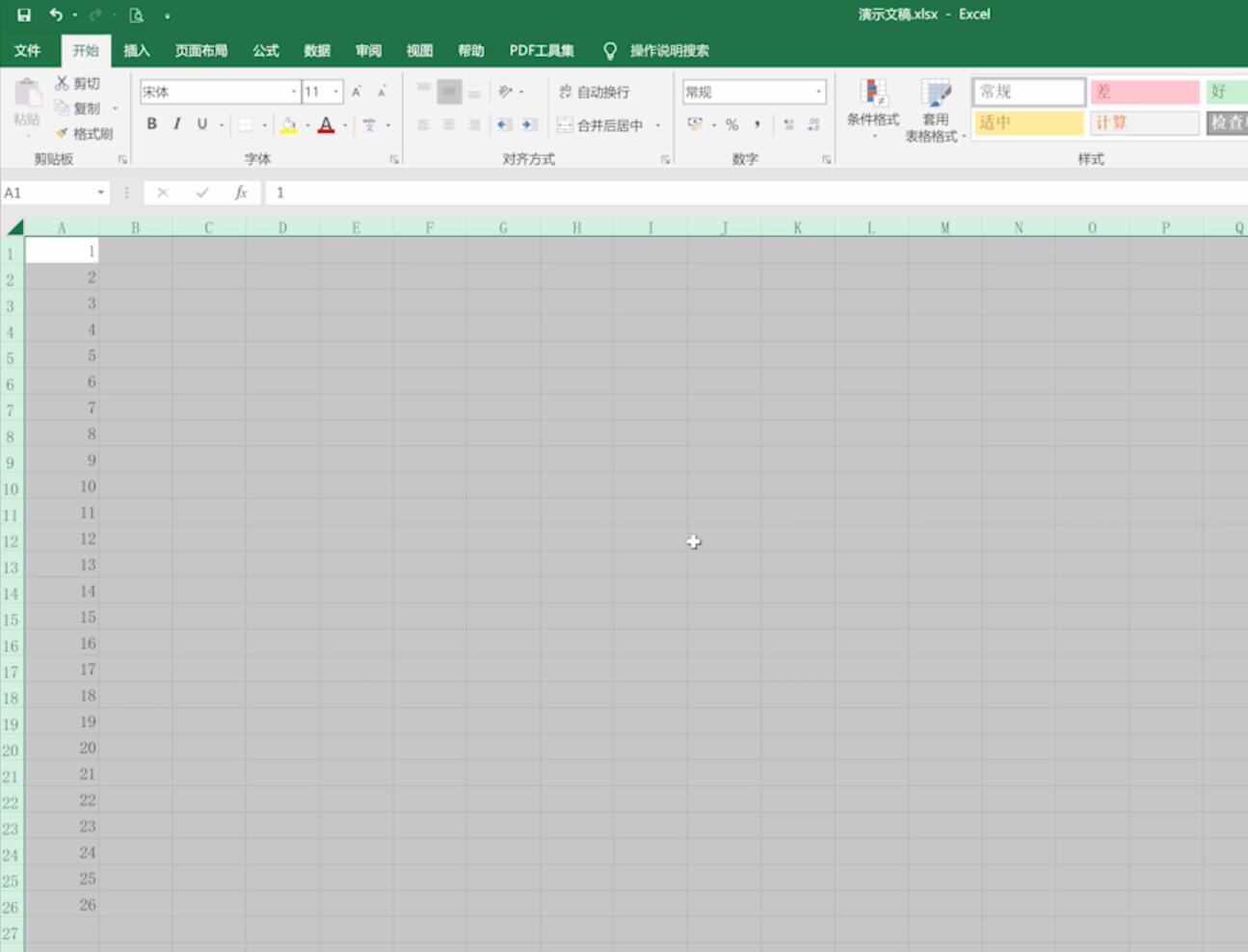Toggle Bold formatting
This screenshot has width=1248, height=952.
coord(151,123)
